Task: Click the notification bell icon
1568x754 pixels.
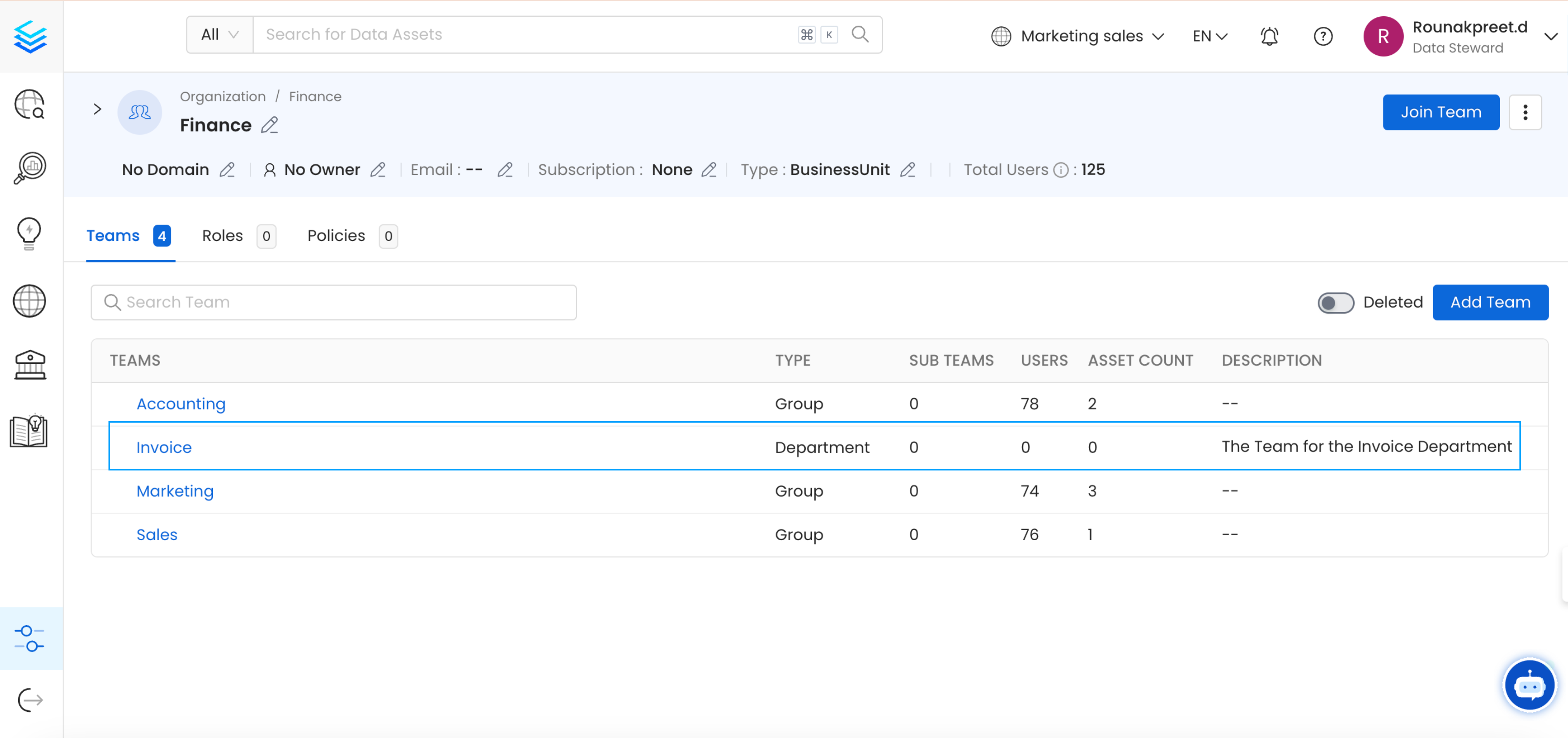Action: [1269, 36]
